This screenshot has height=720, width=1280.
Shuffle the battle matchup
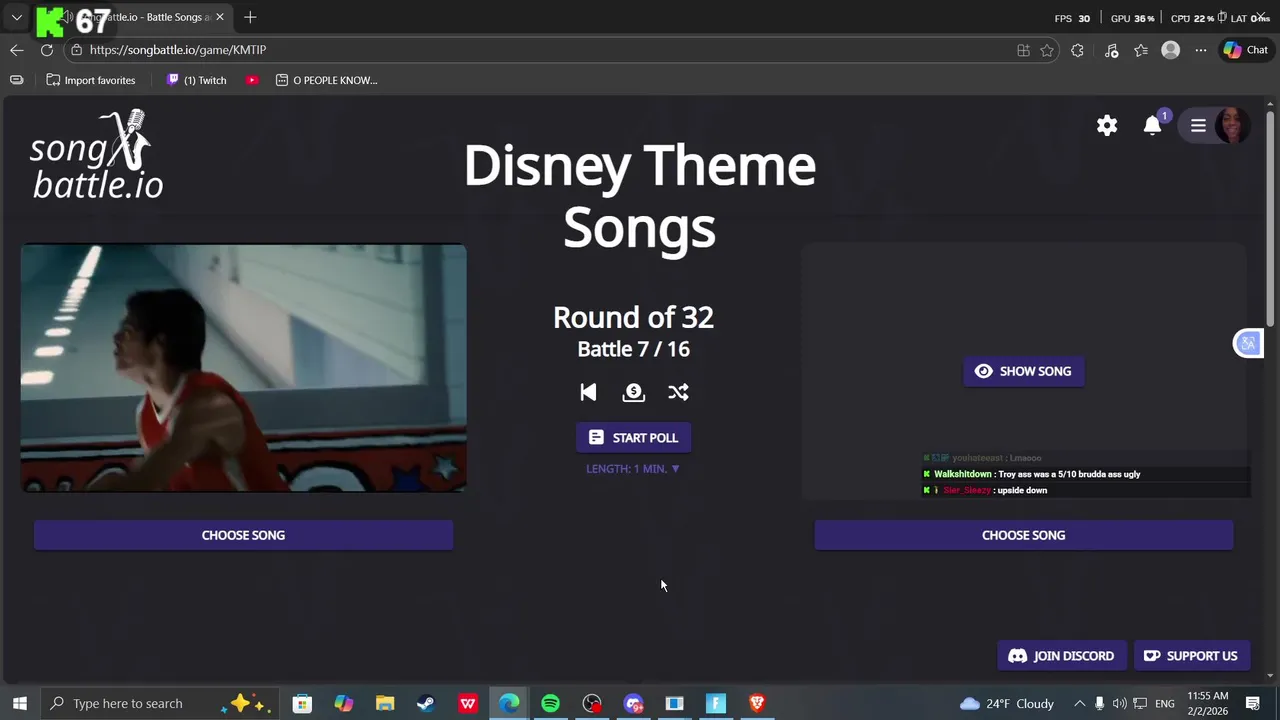click(x=678, y=392)
